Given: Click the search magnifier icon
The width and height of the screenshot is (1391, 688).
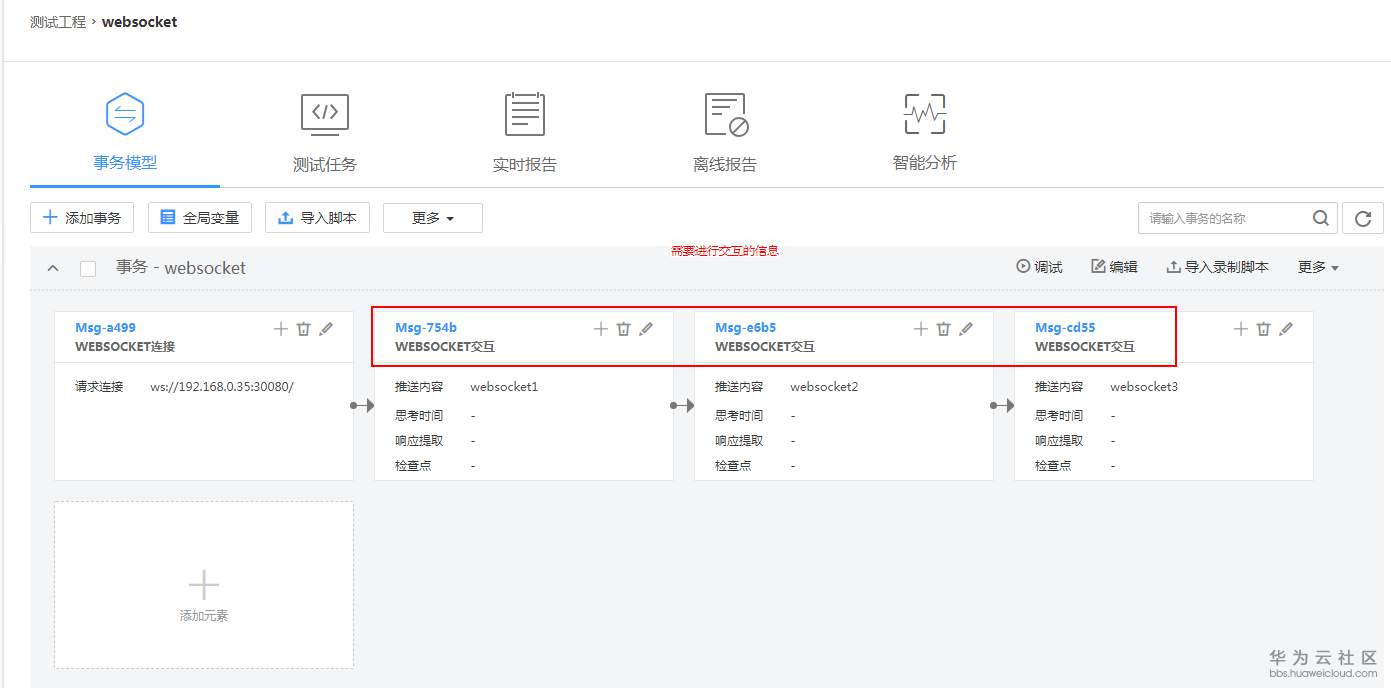Looking at the screenshot, I should 1321,218.
